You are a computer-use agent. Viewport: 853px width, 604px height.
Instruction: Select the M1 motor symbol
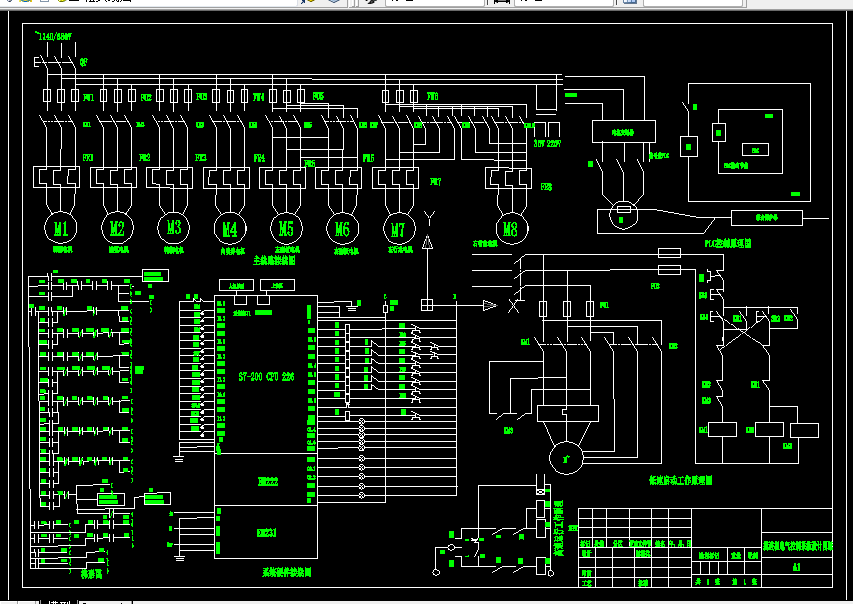click(x=60, y=228)
